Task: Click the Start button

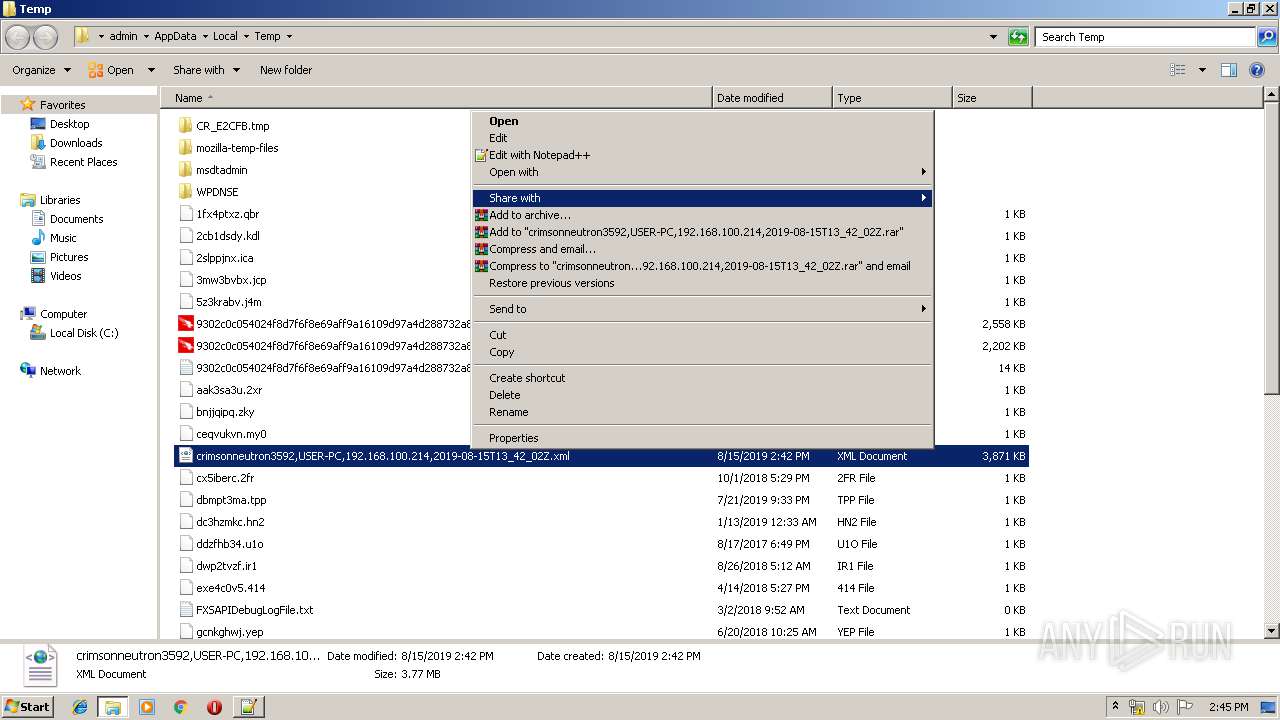Action: [28, 707]
